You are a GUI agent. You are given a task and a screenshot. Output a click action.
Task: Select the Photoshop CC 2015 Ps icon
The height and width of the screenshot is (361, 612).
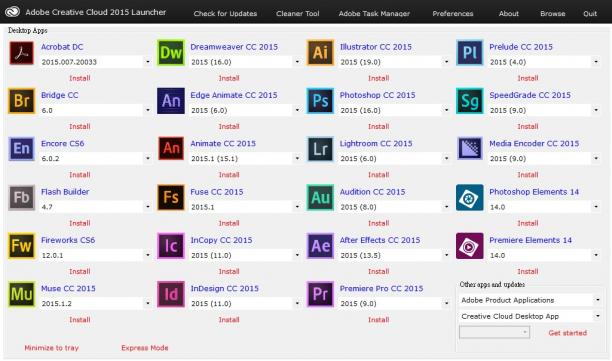click(x=320, y=101)
